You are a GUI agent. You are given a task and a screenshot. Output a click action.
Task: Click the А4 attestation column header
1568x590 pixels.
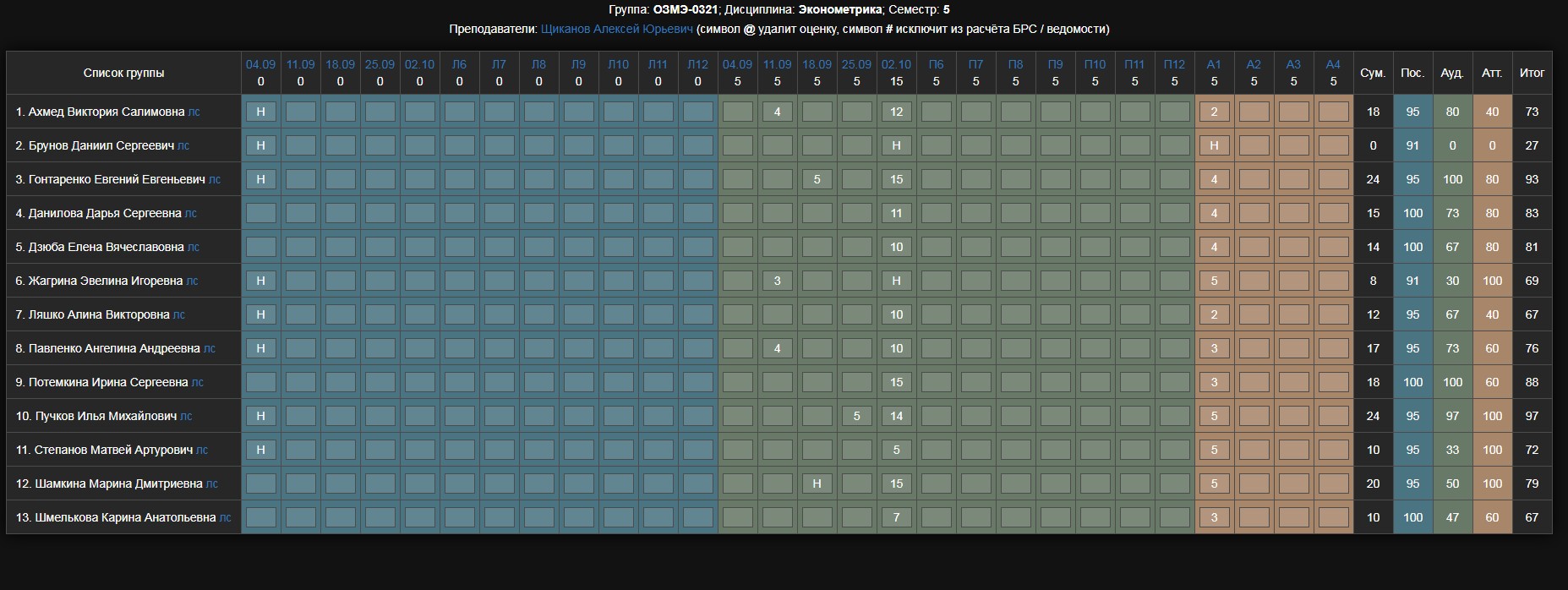point(1333,64)
